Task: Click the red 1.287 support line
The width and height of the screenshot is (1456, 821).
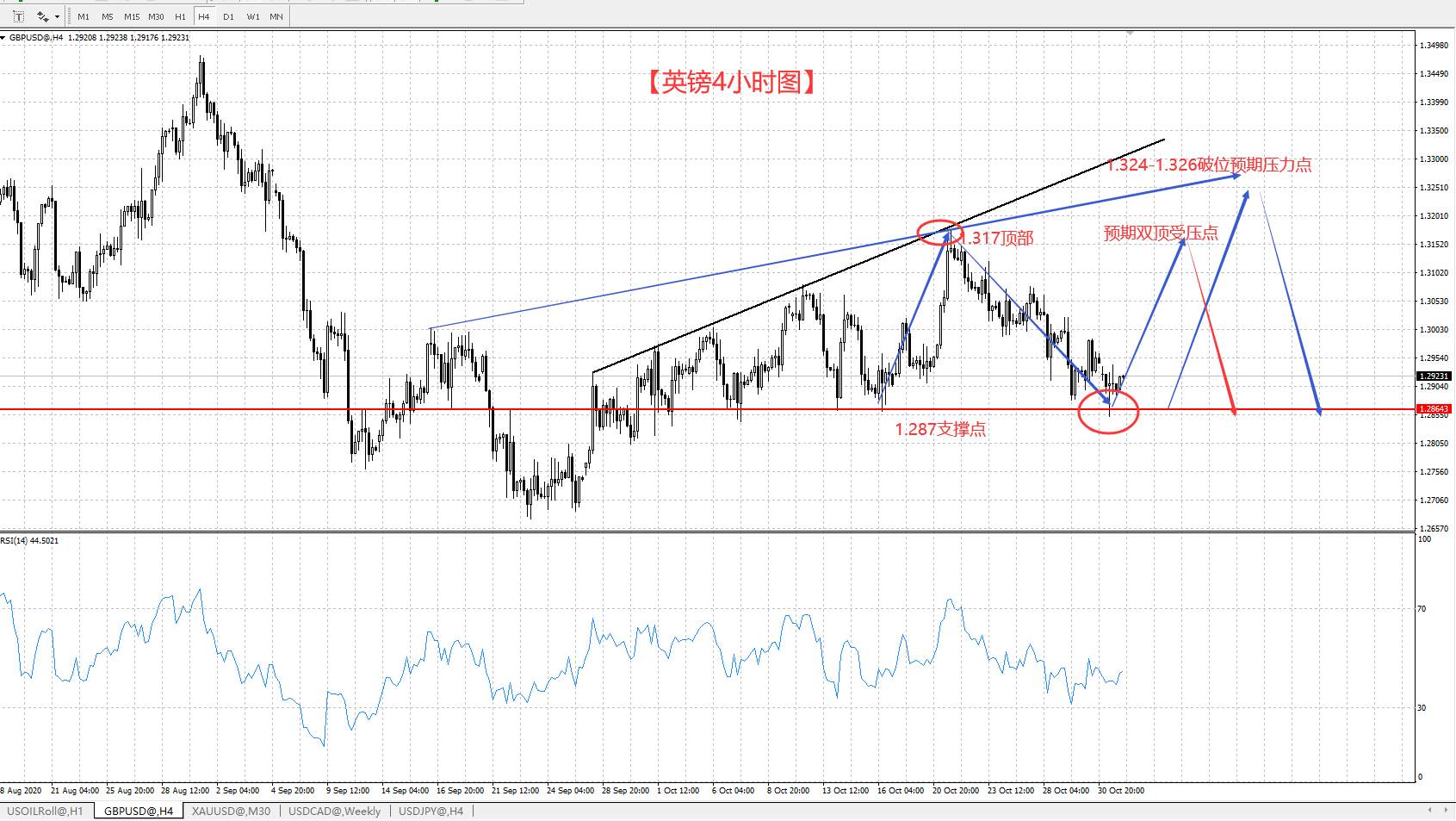Action: 706,409
